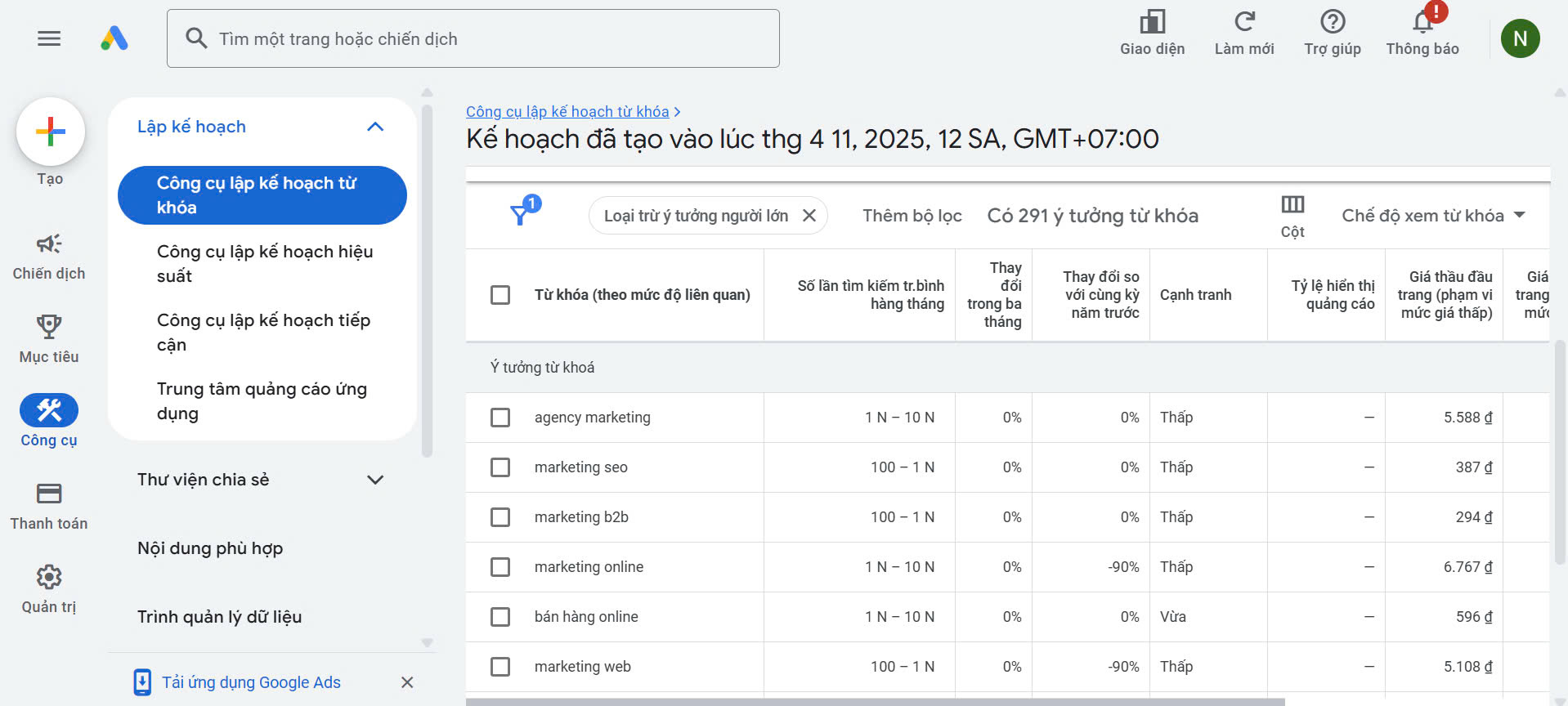The image size is (1568, 706).
Task: Click the campaign search input field
Action: click(x=491, y=38)
